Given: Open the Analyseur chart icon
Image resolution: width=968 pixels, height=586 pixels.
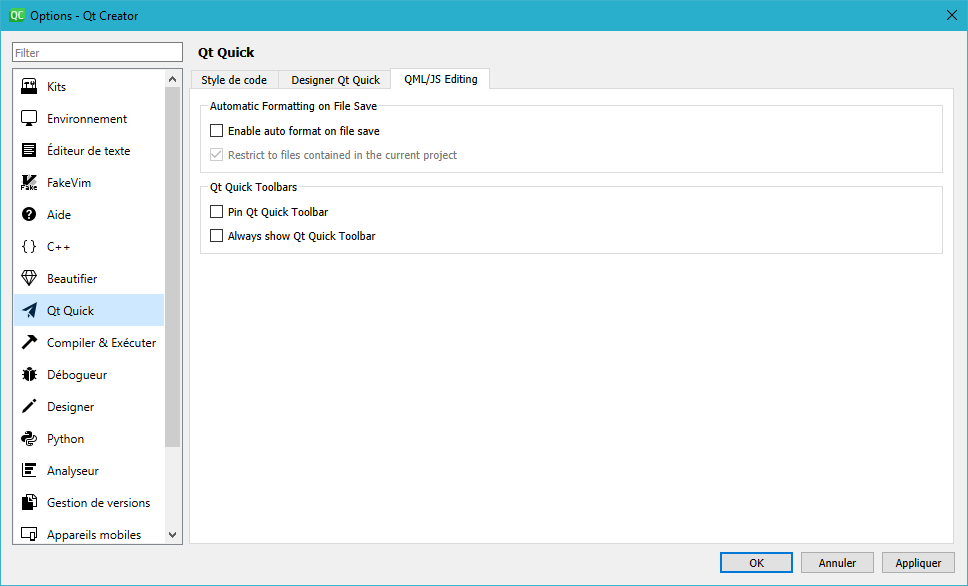Looking at the screenshot, I should 29,471.
